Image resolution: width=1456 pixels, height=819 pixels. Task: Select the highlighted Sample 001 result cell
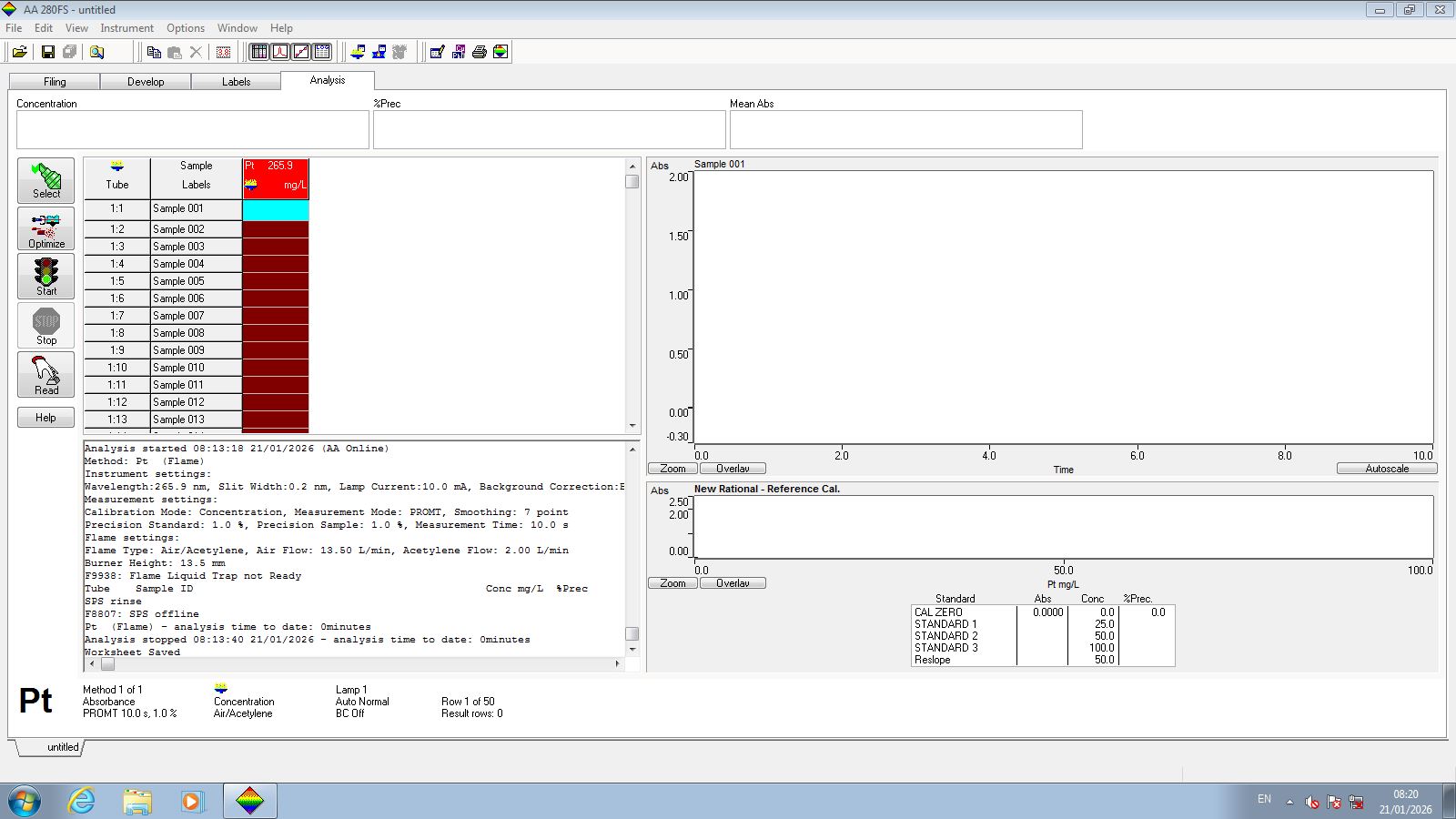click(x=275, y=208)
